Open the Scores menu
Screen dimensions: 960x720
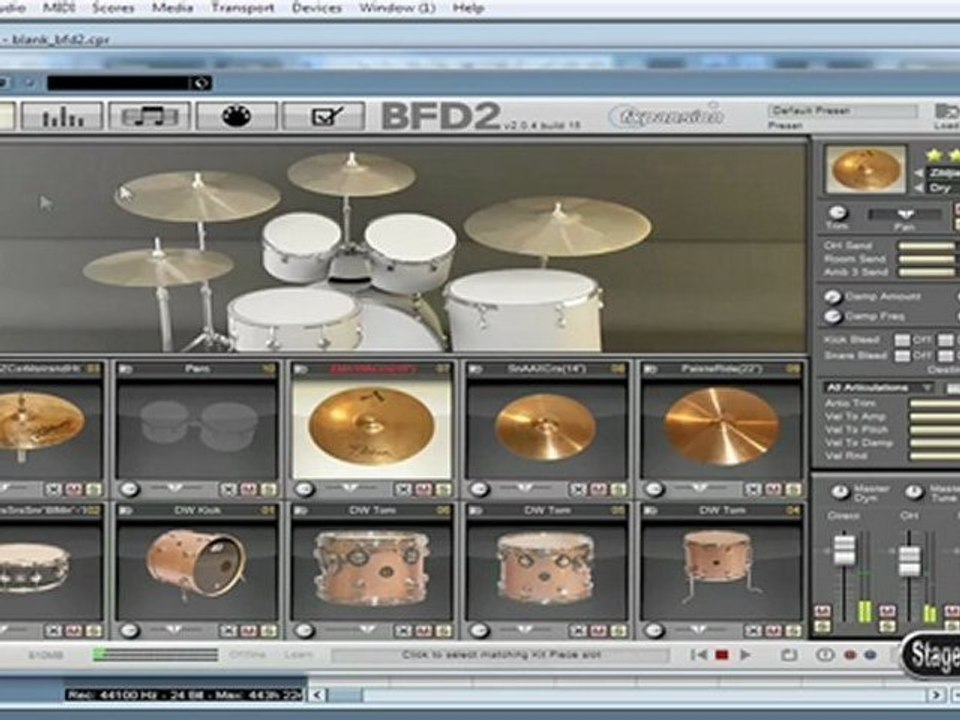113,8
